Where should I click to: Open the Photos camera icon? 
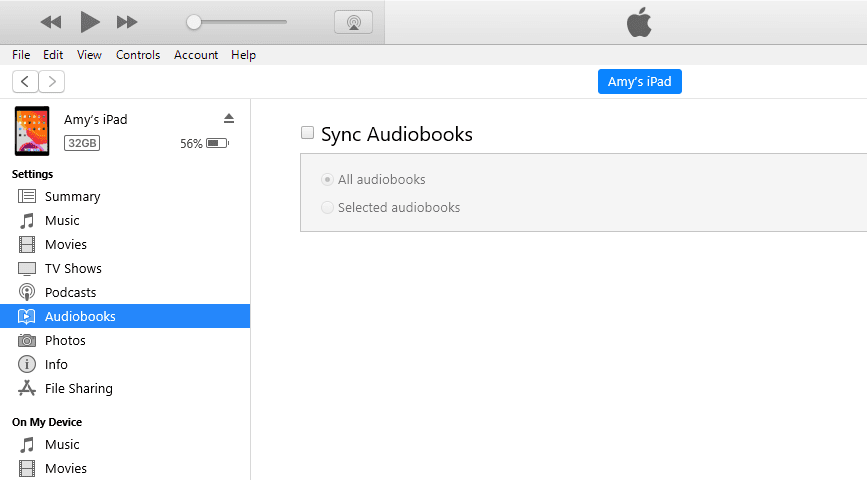tap(27, 340)
